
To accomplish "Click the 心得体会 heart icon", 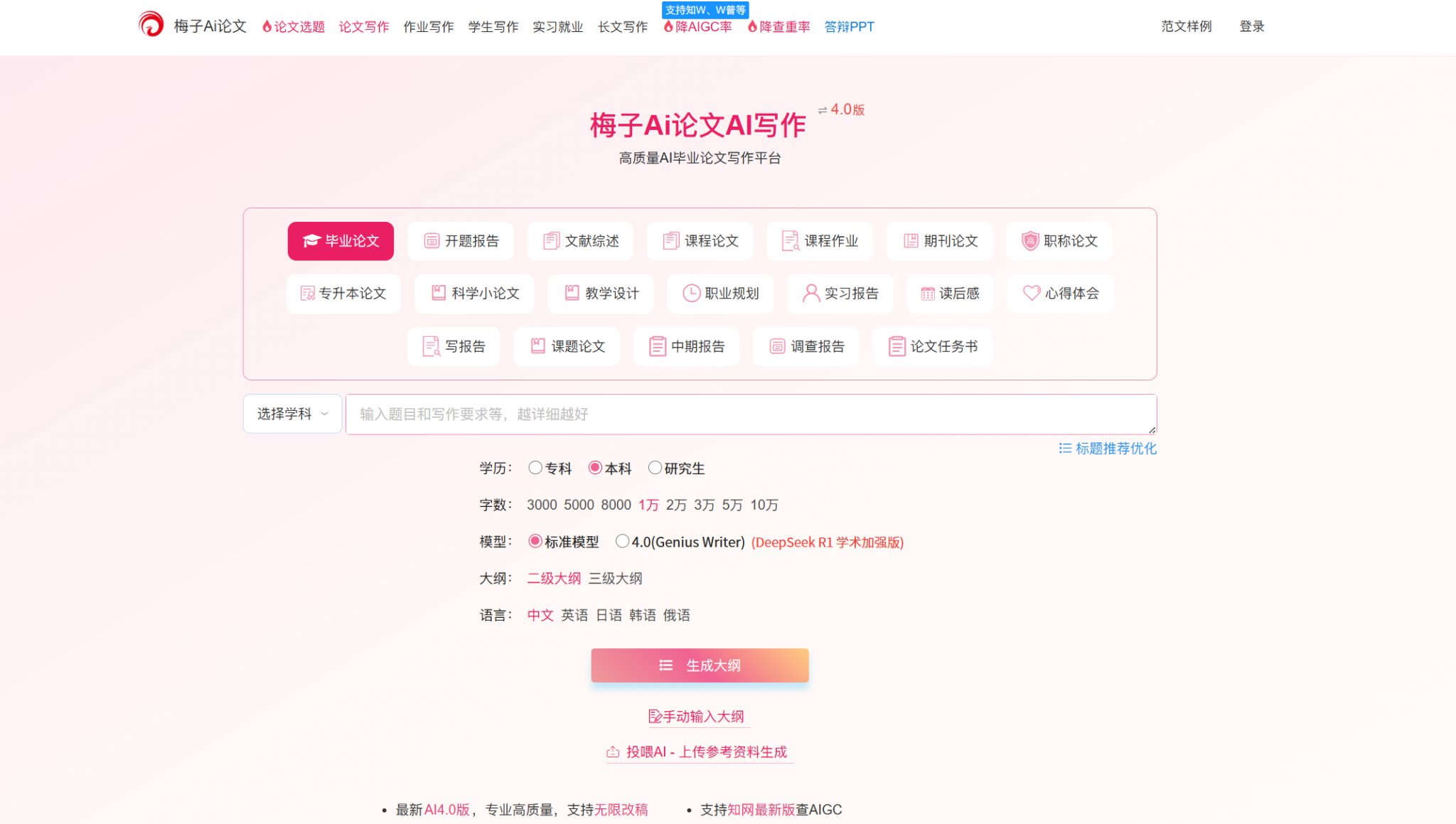I will (1032, 293).
